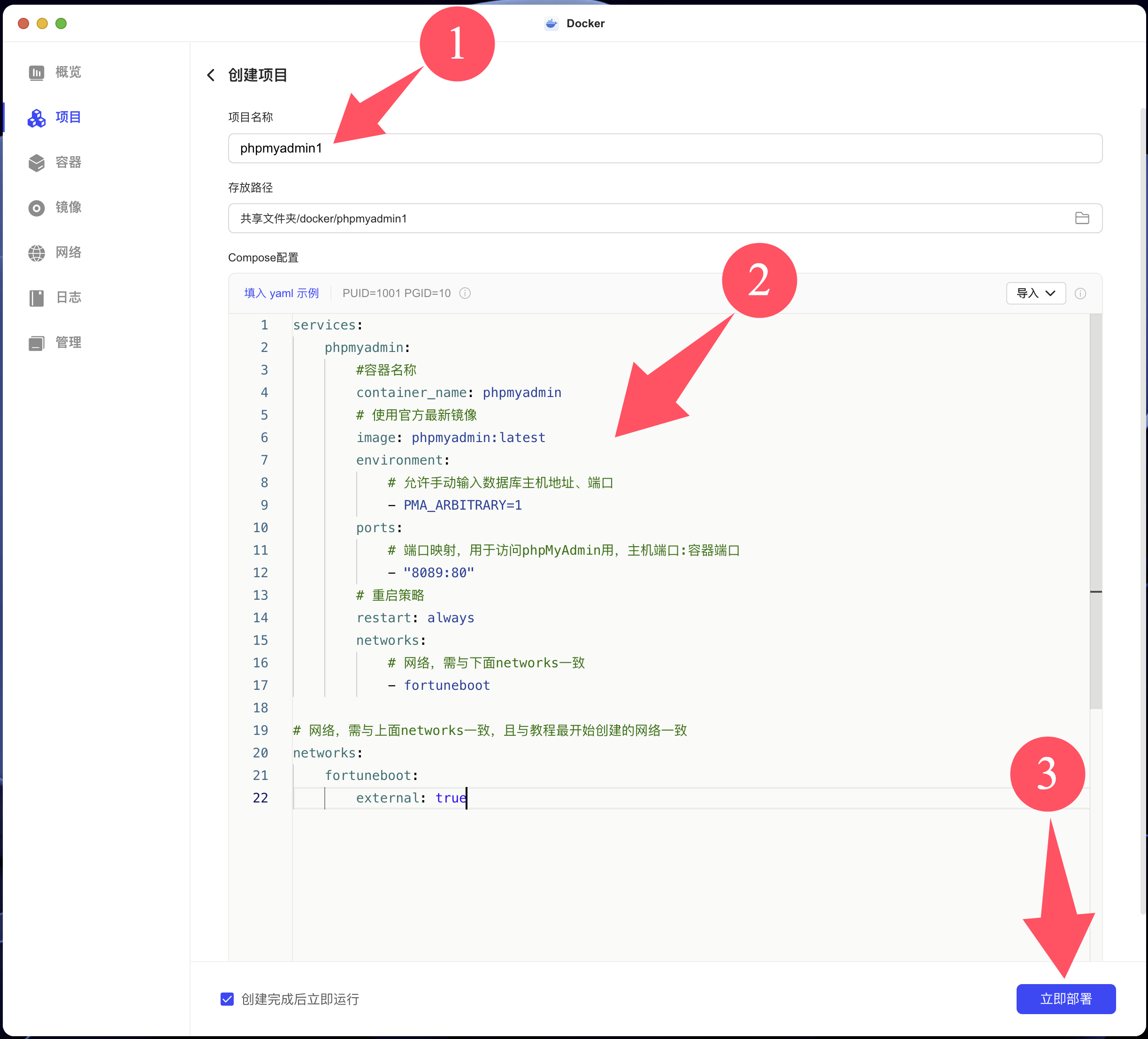The height and width of the screenshot is (1039, 1148).
Task: Open the Overview (概览) sidebar icon
Action: click(37, 72)
